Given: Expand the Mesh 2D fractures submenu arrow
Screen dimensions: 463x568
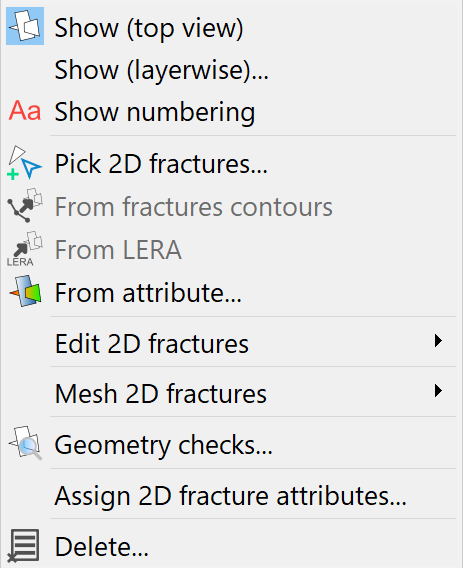Looking at the screenshot, I should (438, 391).
